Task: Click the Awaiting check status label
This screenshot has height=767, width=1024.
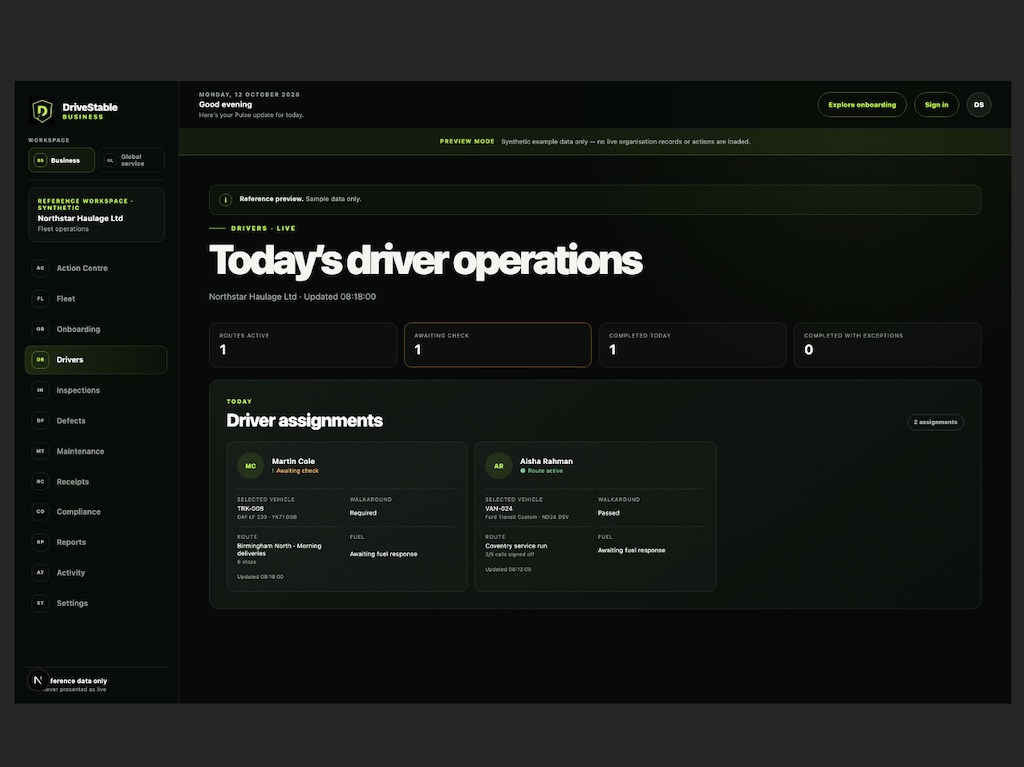Action: (x=295, y=470)
